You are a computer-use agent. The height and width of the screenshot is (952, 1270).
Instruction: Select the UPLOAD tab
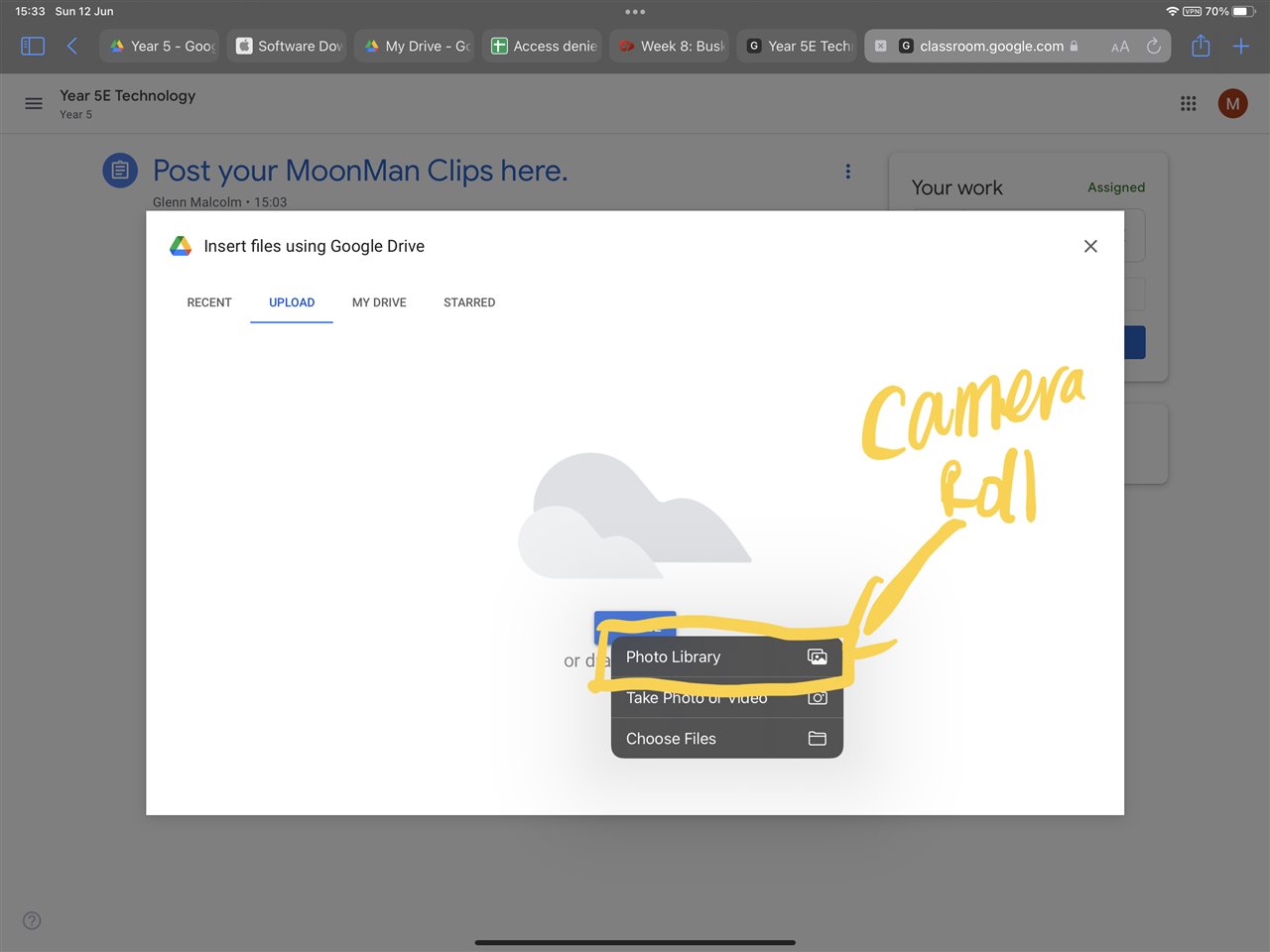292,302
